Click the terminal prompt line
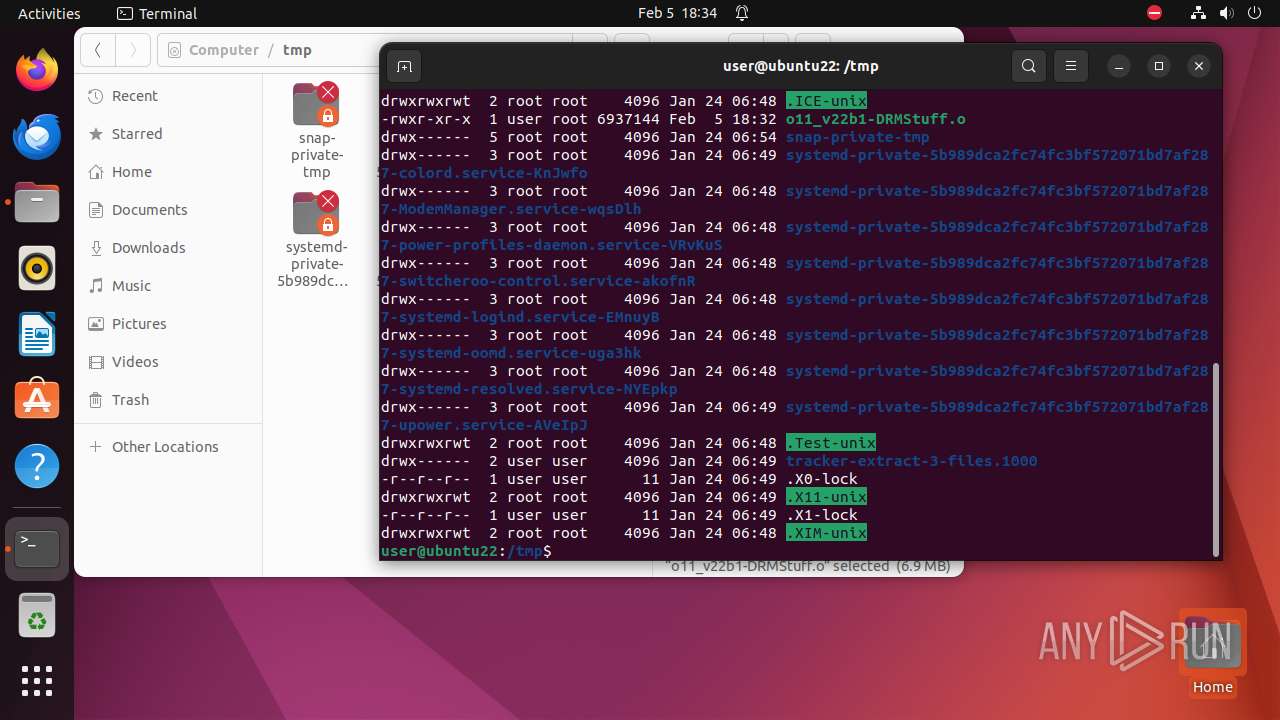1280x720 pixels. click(466, 551)
